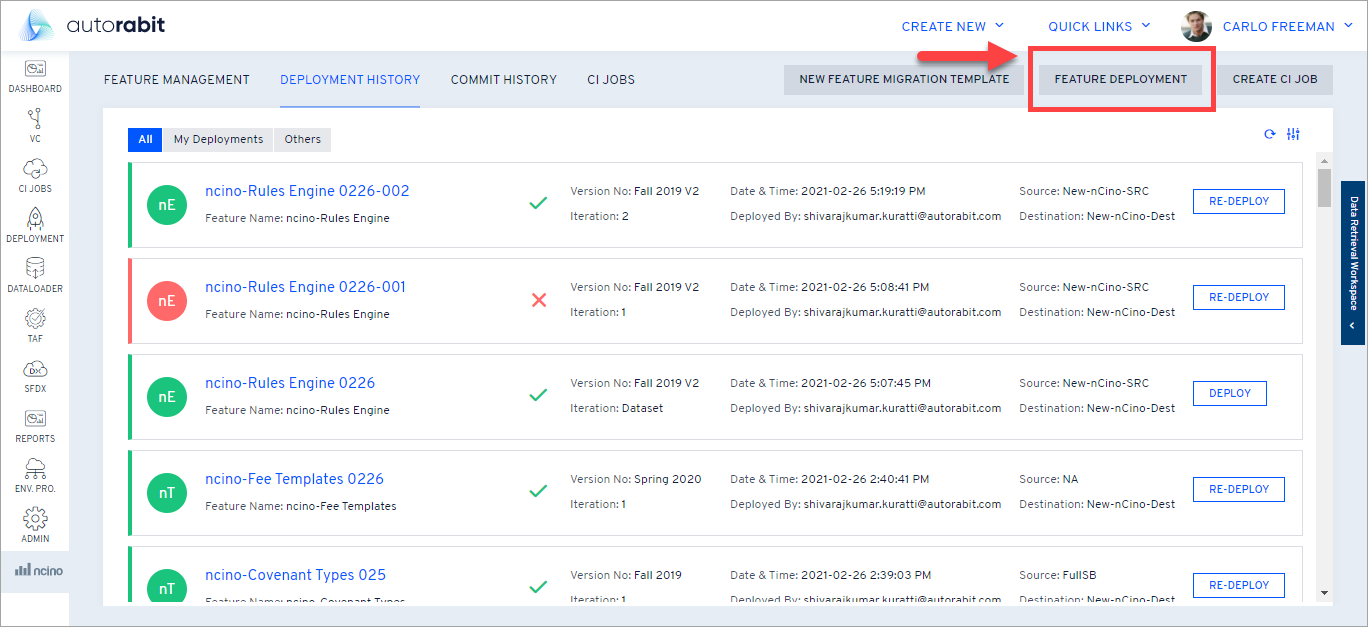Select the Others filter

coord(302,140)
